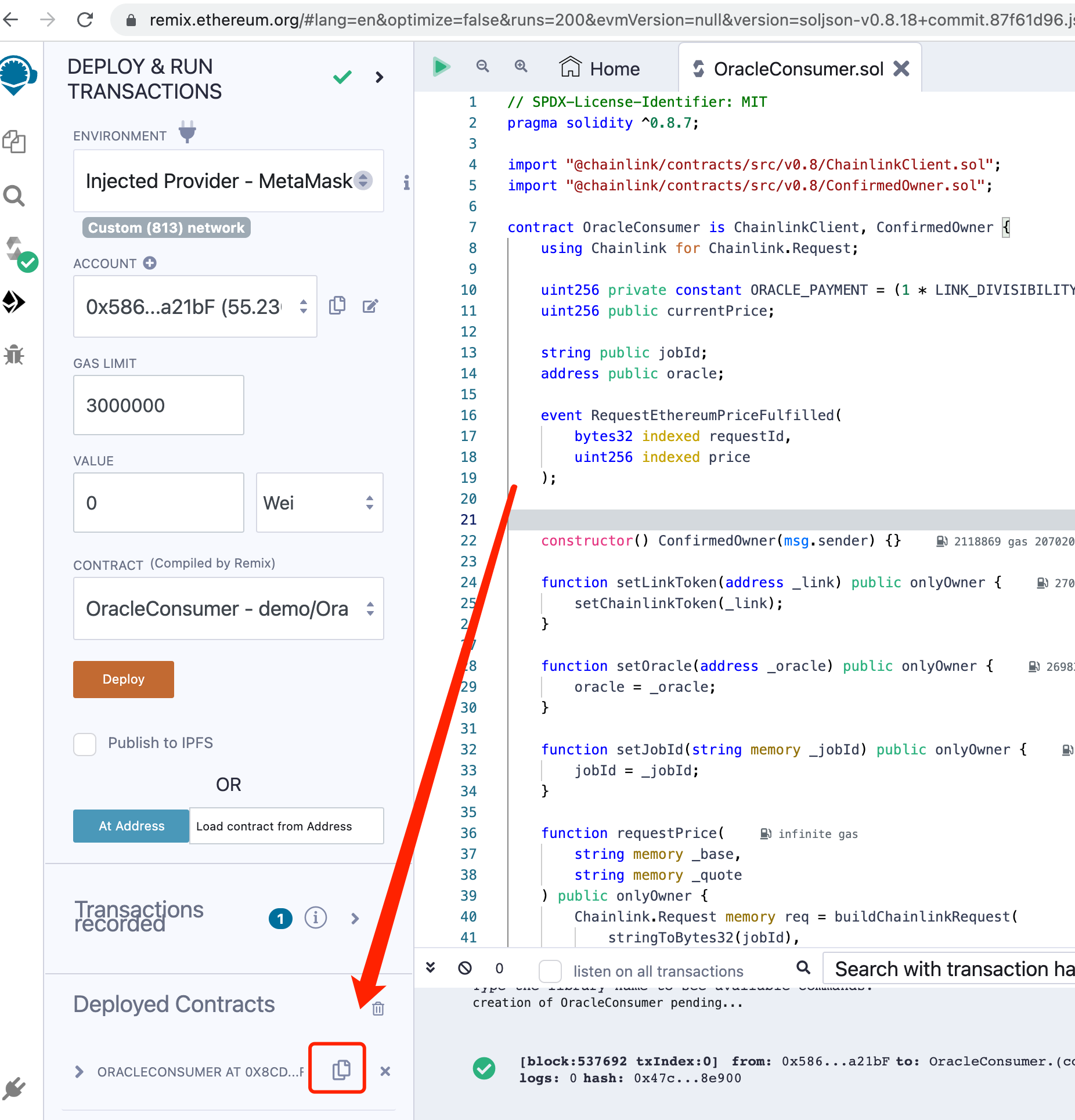This screenshot has width=1075, height=1120.
Task: Open the Environment provider dropdown
Action: 228,181
